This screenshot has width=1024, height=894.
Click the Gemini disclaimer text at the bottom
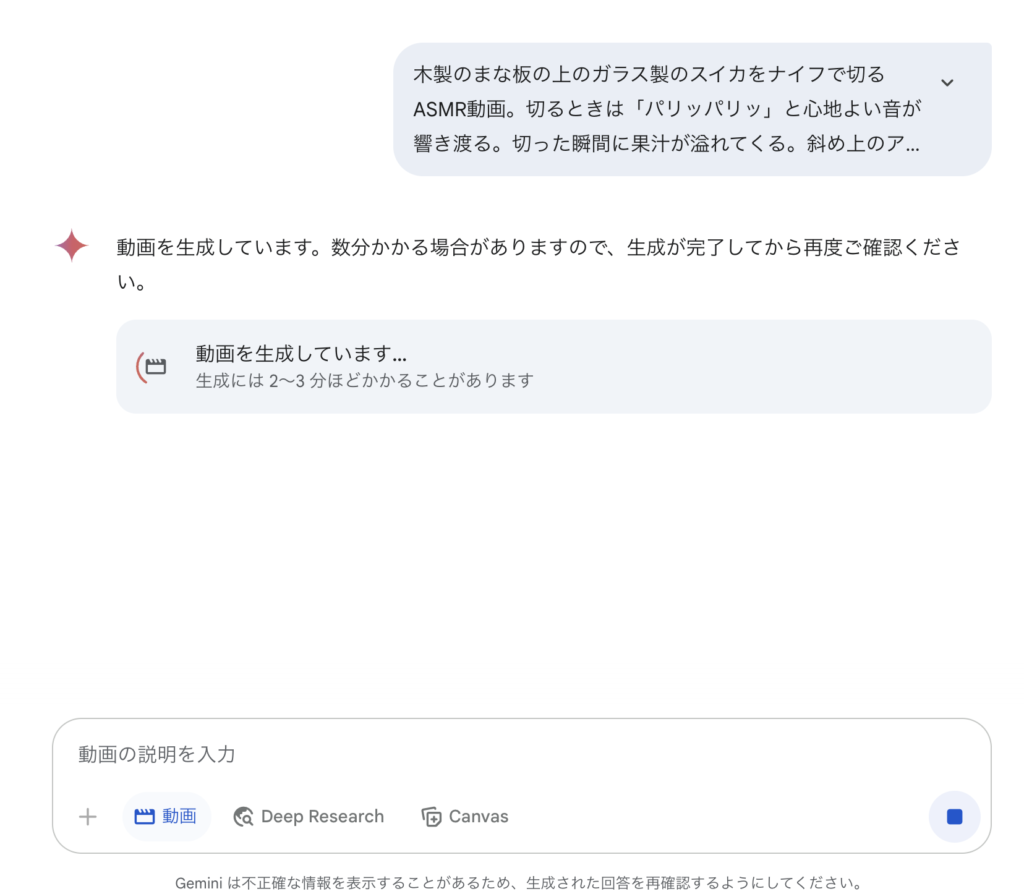(x=519, y=883)
